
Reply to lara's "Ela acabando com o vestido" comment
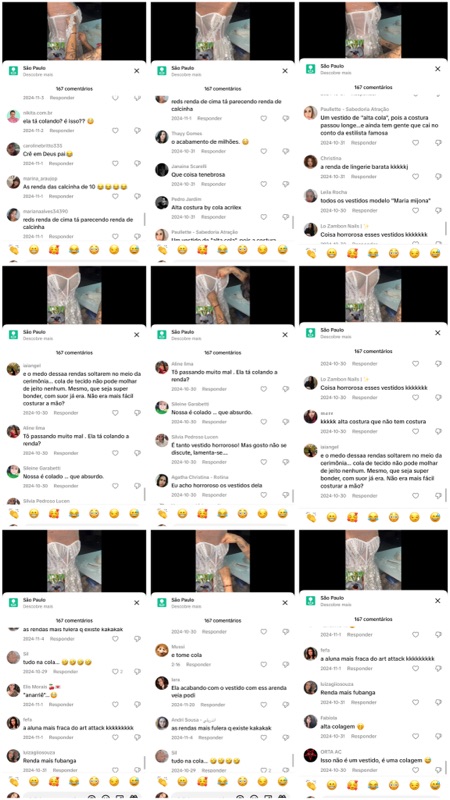pyautogui.click(x=213, y=704)
